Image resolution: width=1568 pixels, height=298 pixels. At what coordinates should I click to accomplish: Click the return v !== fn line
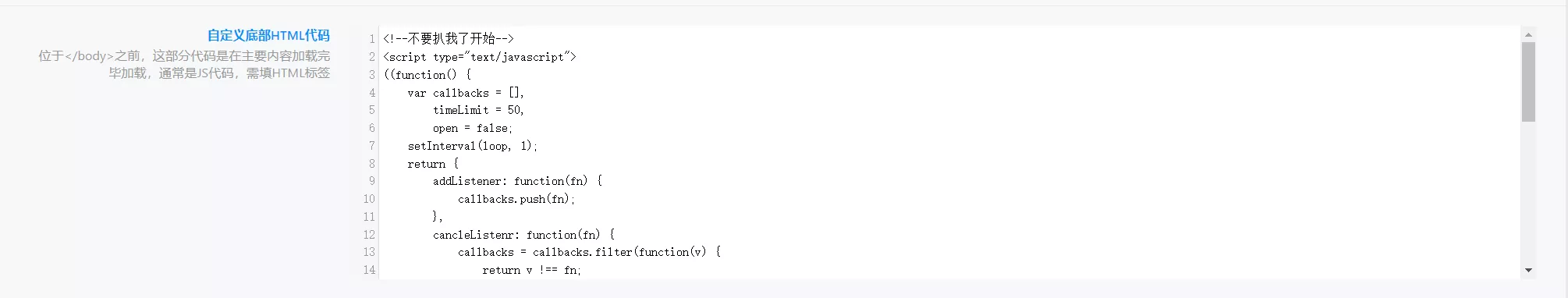coord(532,270)
